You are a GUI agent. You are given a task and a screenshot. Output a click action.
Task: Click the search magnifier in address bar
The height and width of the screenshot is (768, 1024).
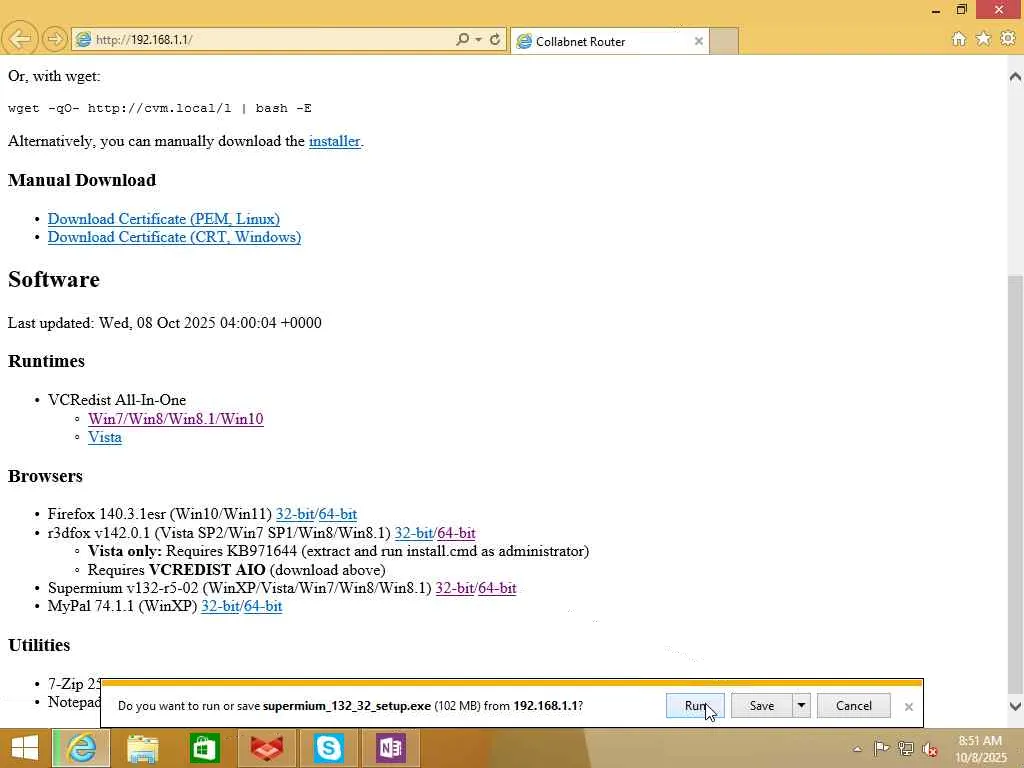pyautogui.click(x=462, y=39)
